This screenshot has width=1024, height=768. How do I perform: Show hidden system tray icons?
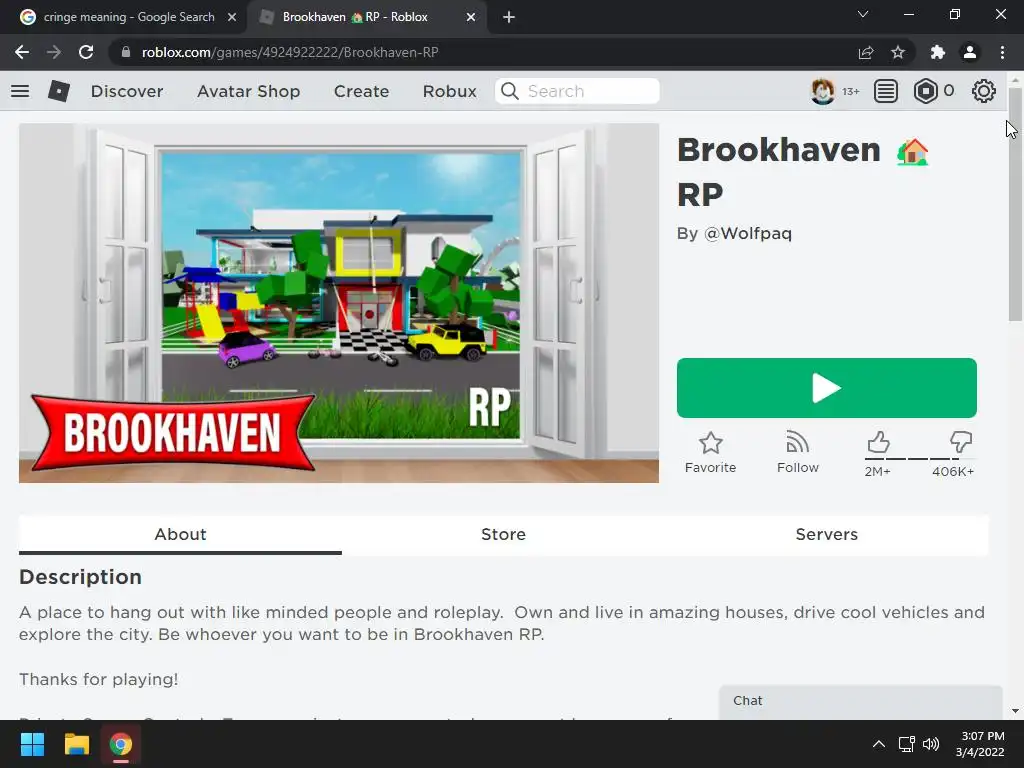(879, 744)
